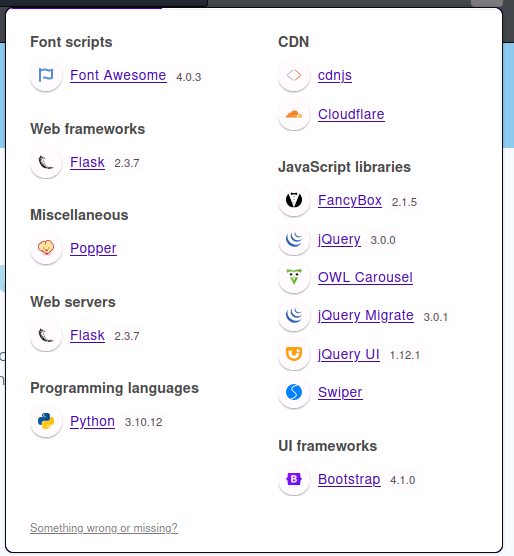Click the cdnjs logo icon
Image resolution: width=514 pixels, height=556 pixels.
[294, 75]
